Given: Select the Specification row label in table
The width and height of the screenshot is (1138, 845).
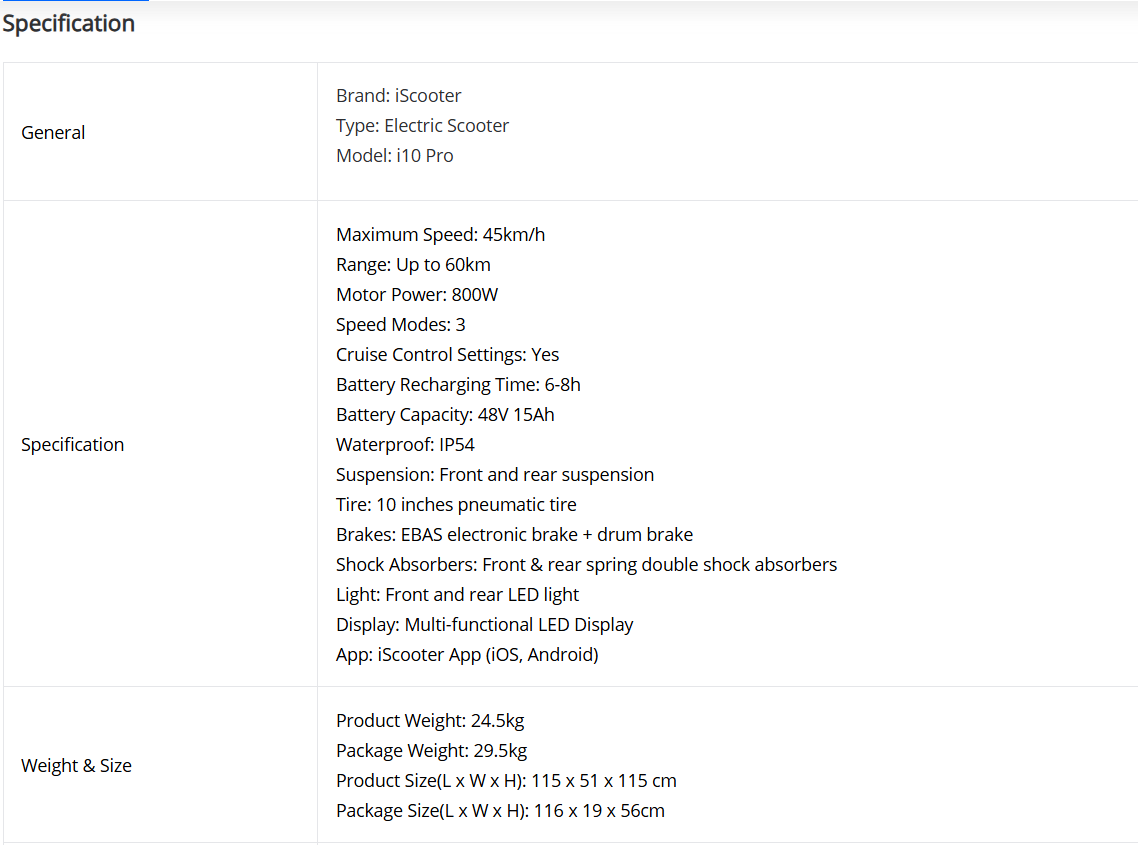Looking at the screenshot, I should (73, 444).
